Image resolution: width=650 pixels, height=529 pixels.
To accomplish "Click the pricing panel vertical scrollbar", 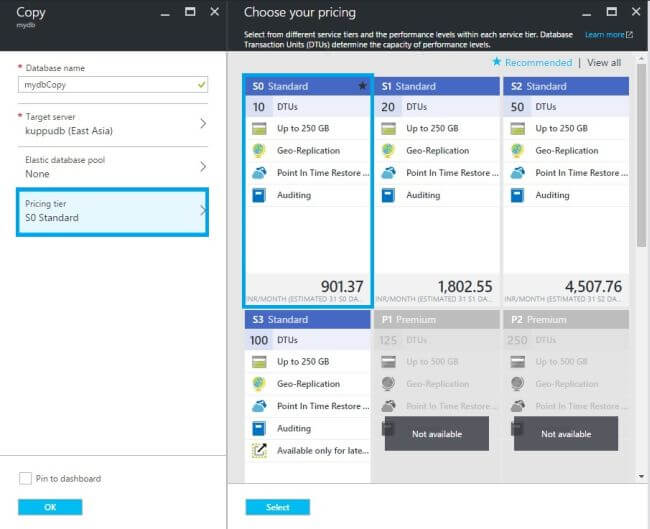I will (x=640, y=150).
